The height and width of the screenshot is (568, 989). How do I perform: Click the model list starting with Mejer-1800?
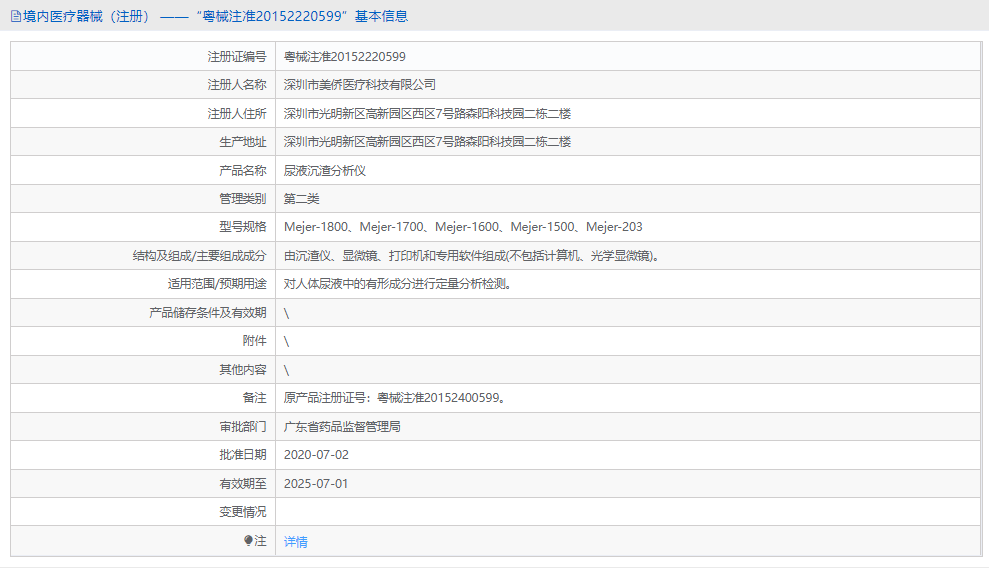[x=463, y=227]
